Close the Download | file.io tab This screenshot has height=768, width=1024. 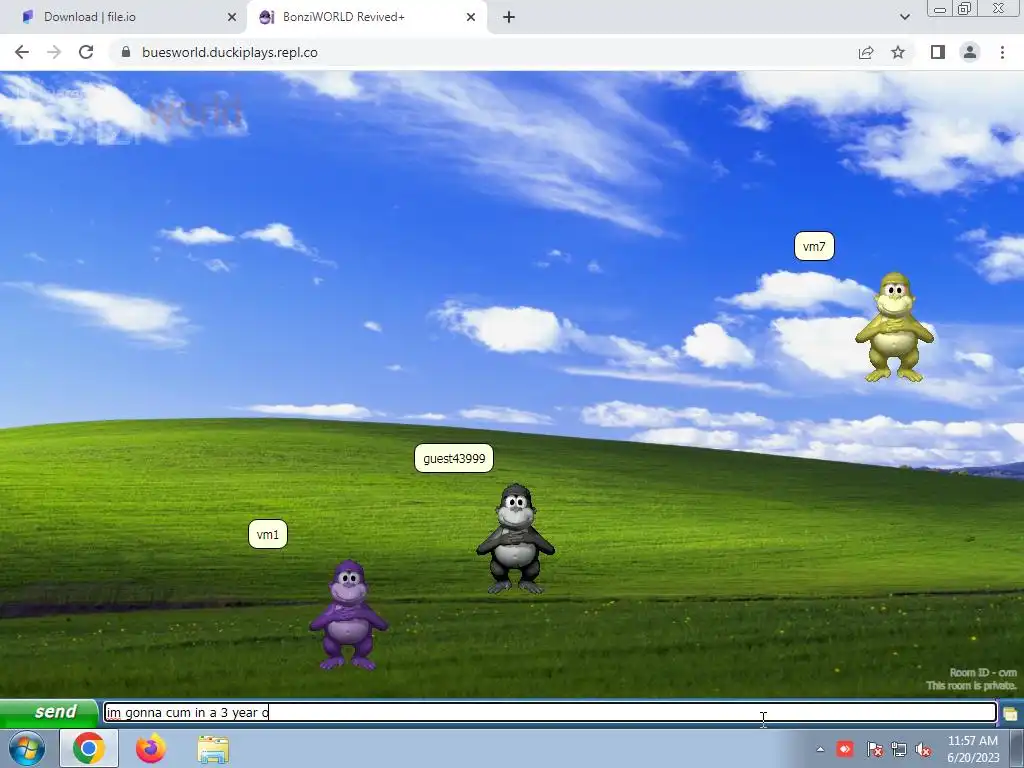[x=232, y=17]
